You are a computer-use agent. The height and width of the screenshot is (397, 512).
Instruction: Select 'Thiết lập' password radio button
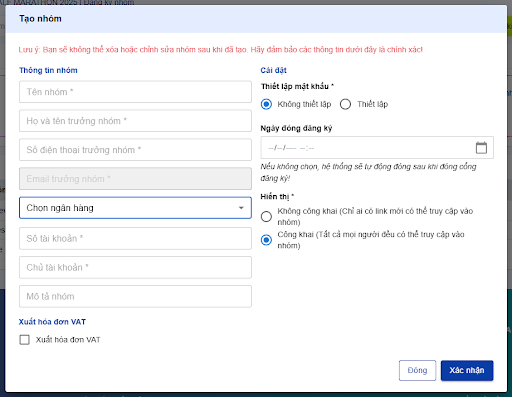coord(345,104)
